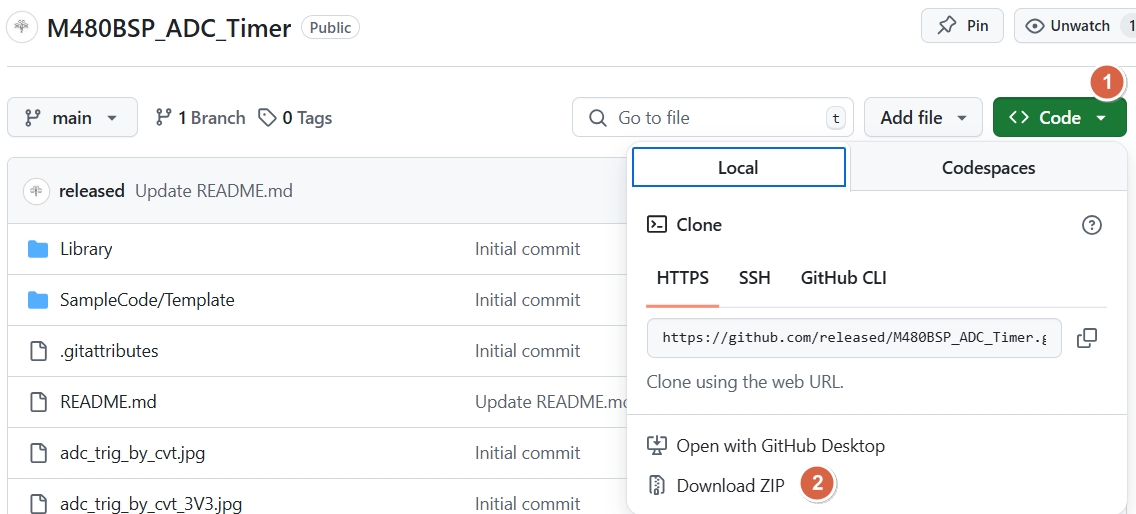Switch to the Codespaces tab

(988, 168)
